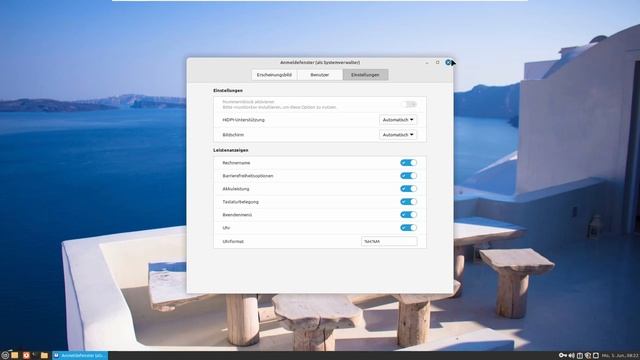
Task: Disable the Beendenmenü switch
Action: 409,215
